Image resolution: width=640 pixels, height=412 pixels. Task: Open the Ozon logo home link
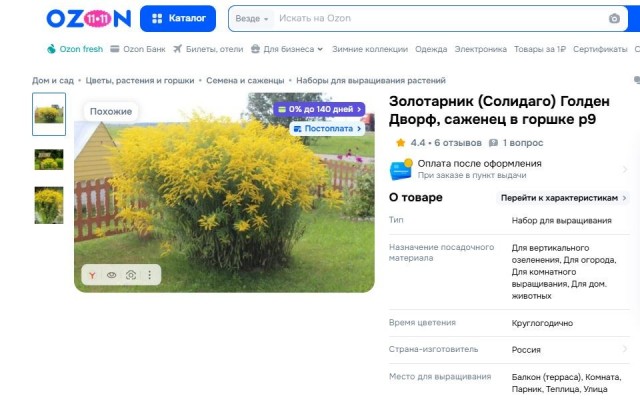89,18
